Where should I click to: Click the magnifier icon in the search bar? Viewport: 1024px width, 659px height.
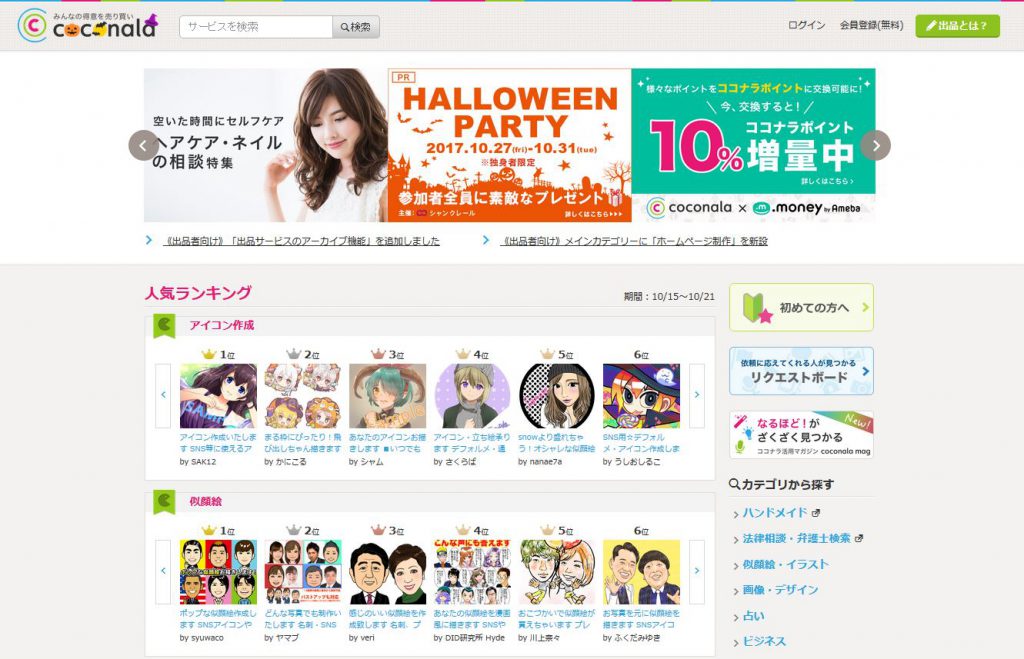click(345, 26)
